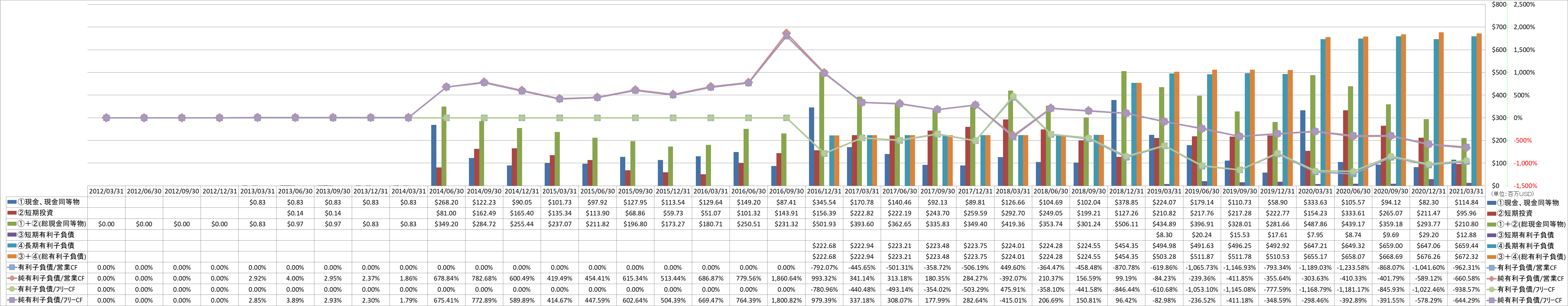Click the 2016/12/31 date column header

click(824, 191)
